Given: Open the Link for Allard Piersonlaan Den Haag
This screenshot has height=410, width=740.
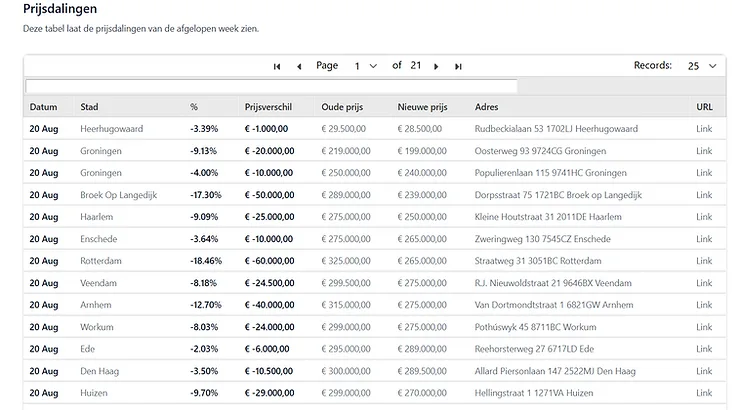Looking at the screenshot, I should (704, 371).
